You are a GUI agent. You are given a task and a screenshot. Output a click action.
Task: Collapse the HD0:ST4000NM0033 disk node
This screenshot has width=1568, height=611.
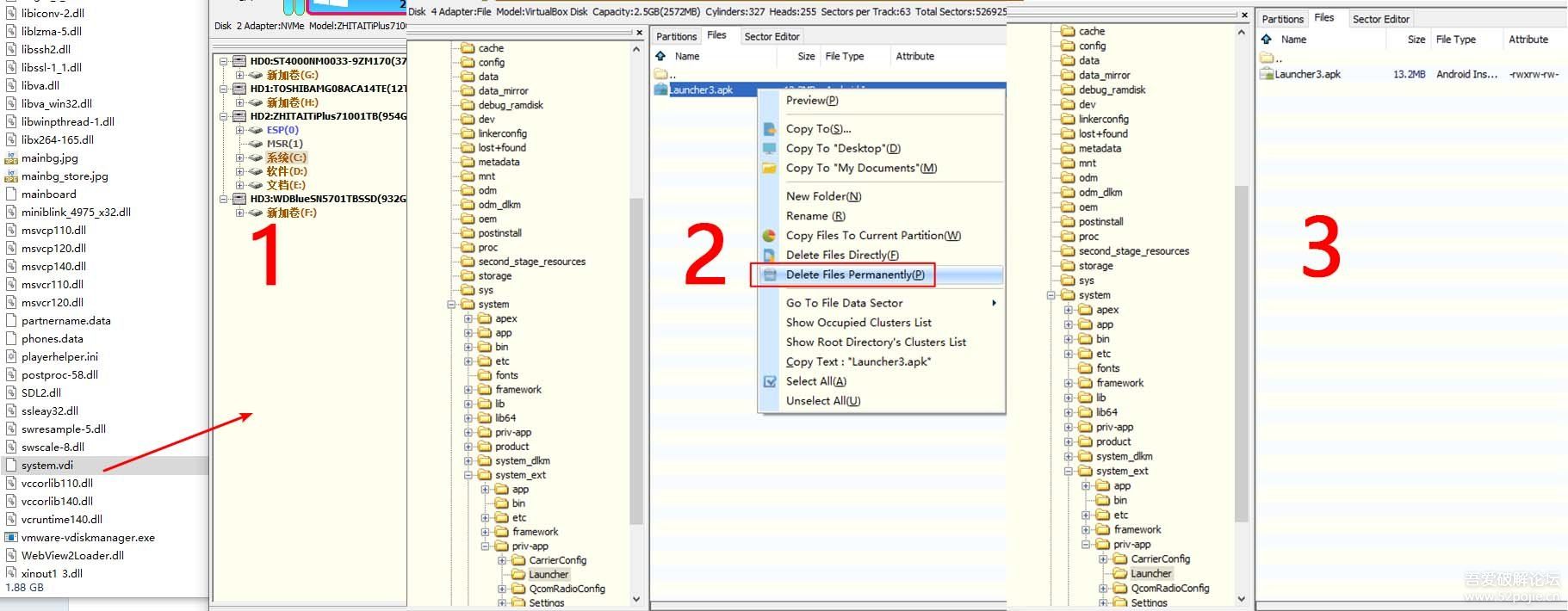(x=224, y=61)
